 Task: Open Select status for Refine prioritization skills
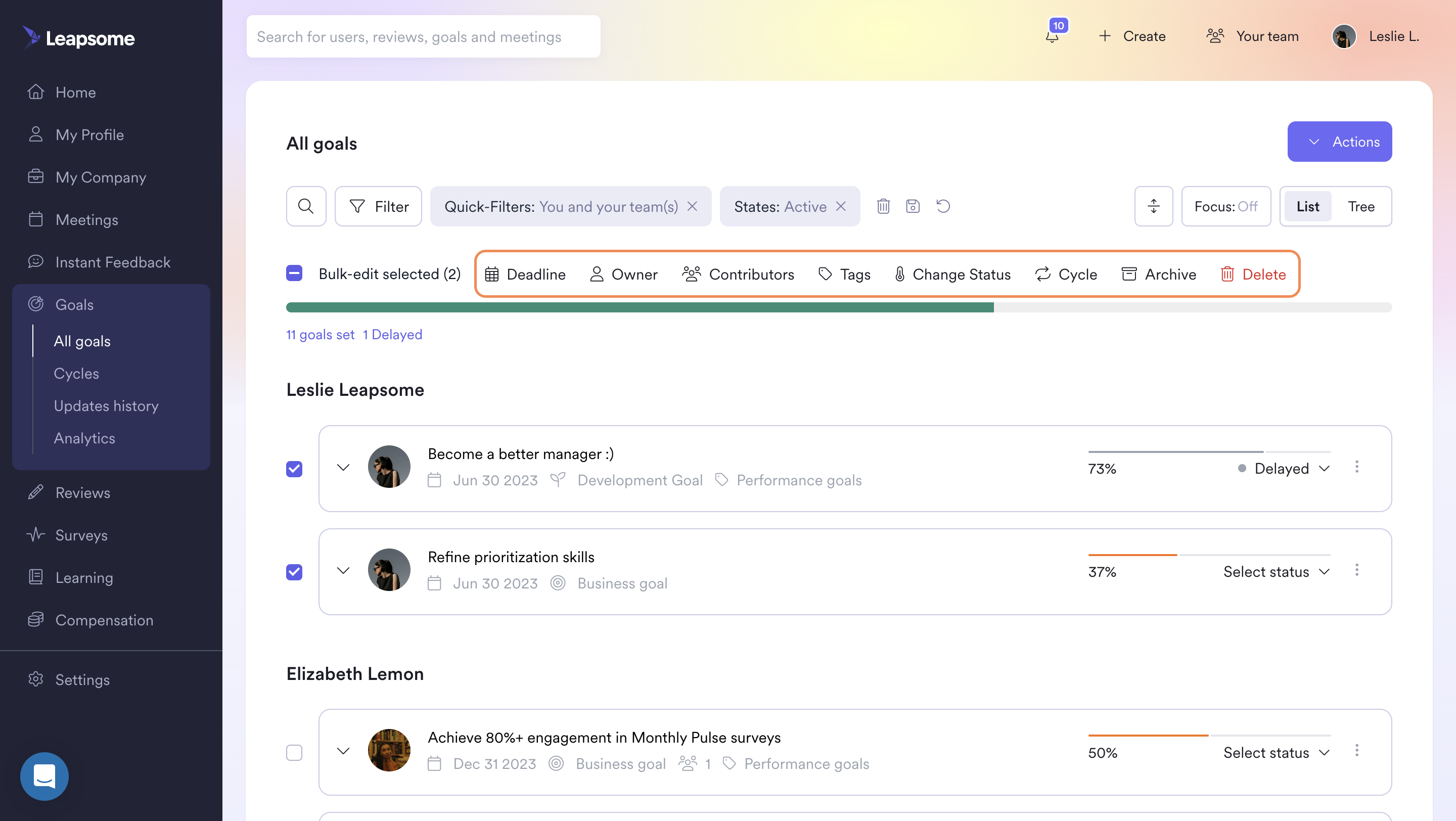[1276, 572]
